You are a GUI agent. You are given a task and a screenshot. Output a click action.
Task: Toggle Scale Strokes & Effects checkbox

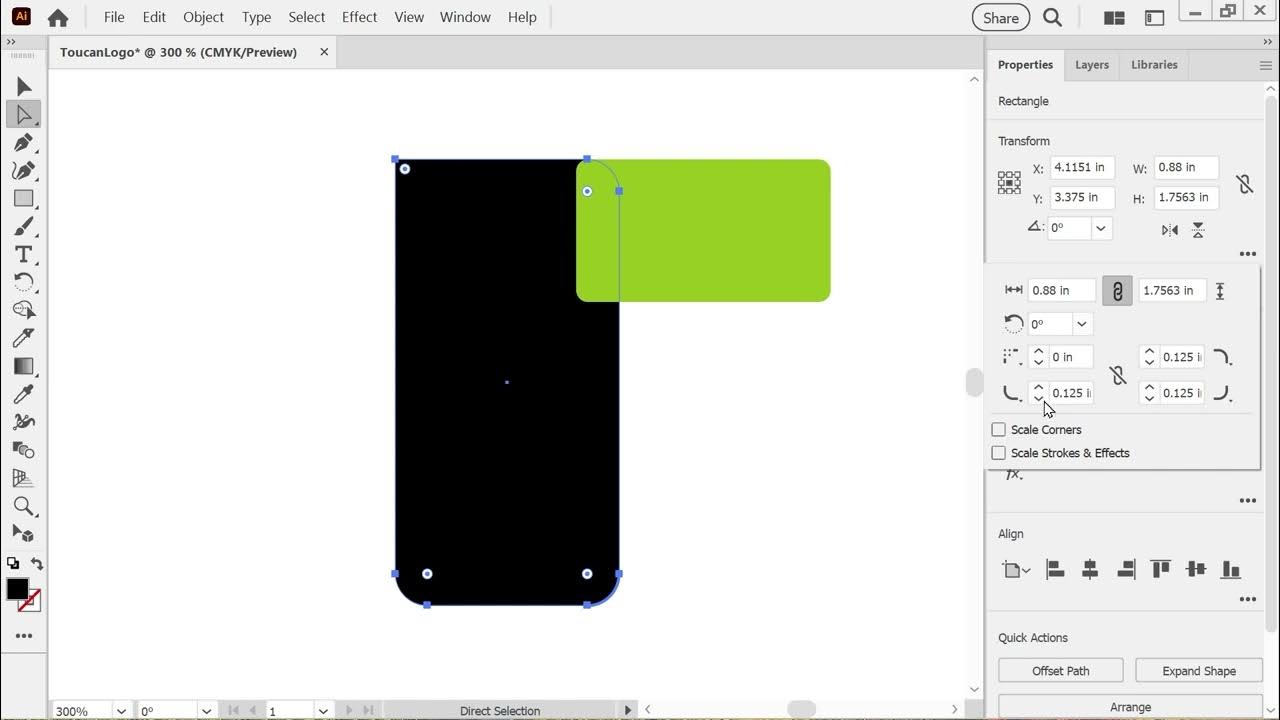click(998, 453)
